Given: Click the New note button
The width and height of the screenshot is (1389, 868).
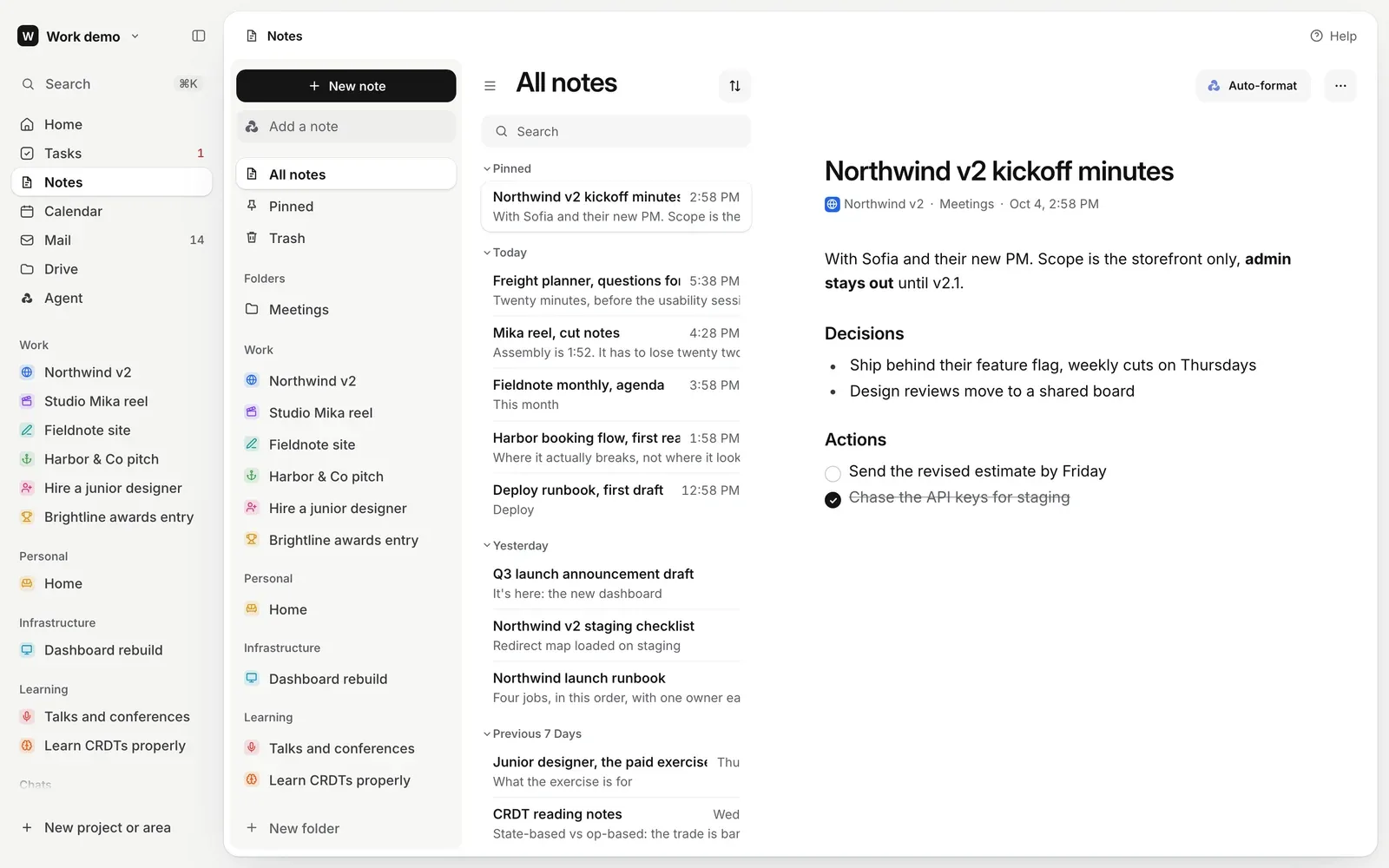Looking at the screenshot, I should coord(346,86).
